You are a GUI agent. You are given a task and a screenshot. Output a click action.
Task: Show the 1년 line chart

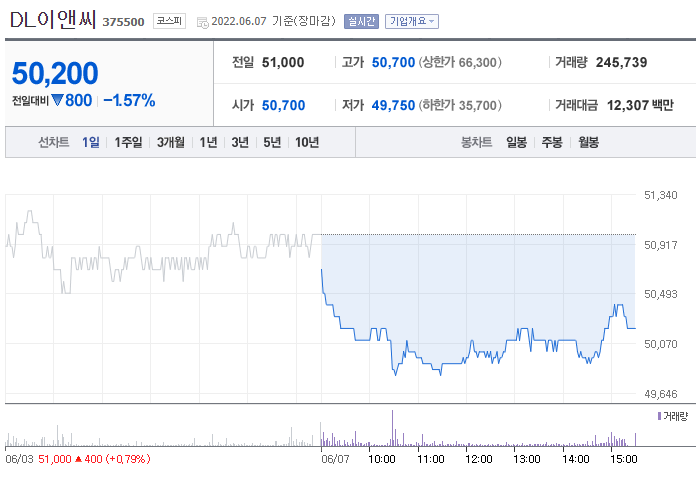coord(208,142)
